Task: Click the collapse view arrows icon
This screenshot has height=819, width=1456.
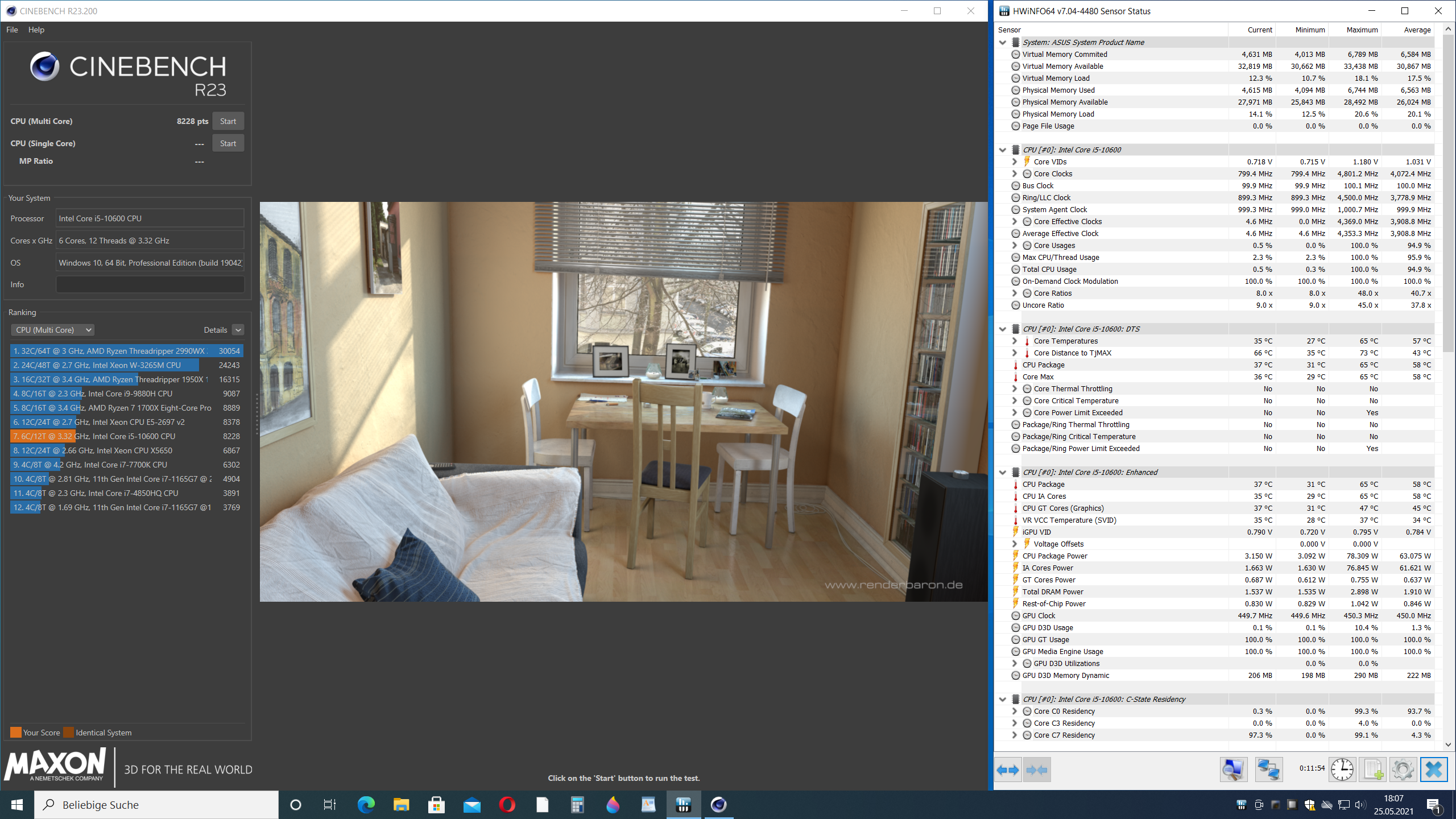Action: [1036, 770]
